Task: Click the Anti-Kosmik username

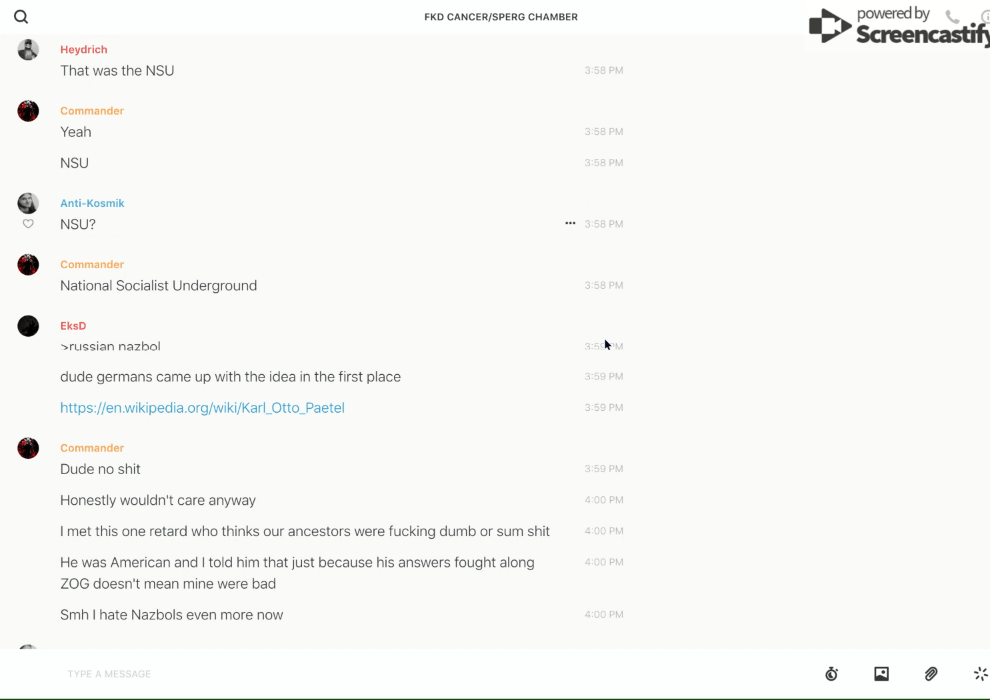Action: click(x=92, y=203)
